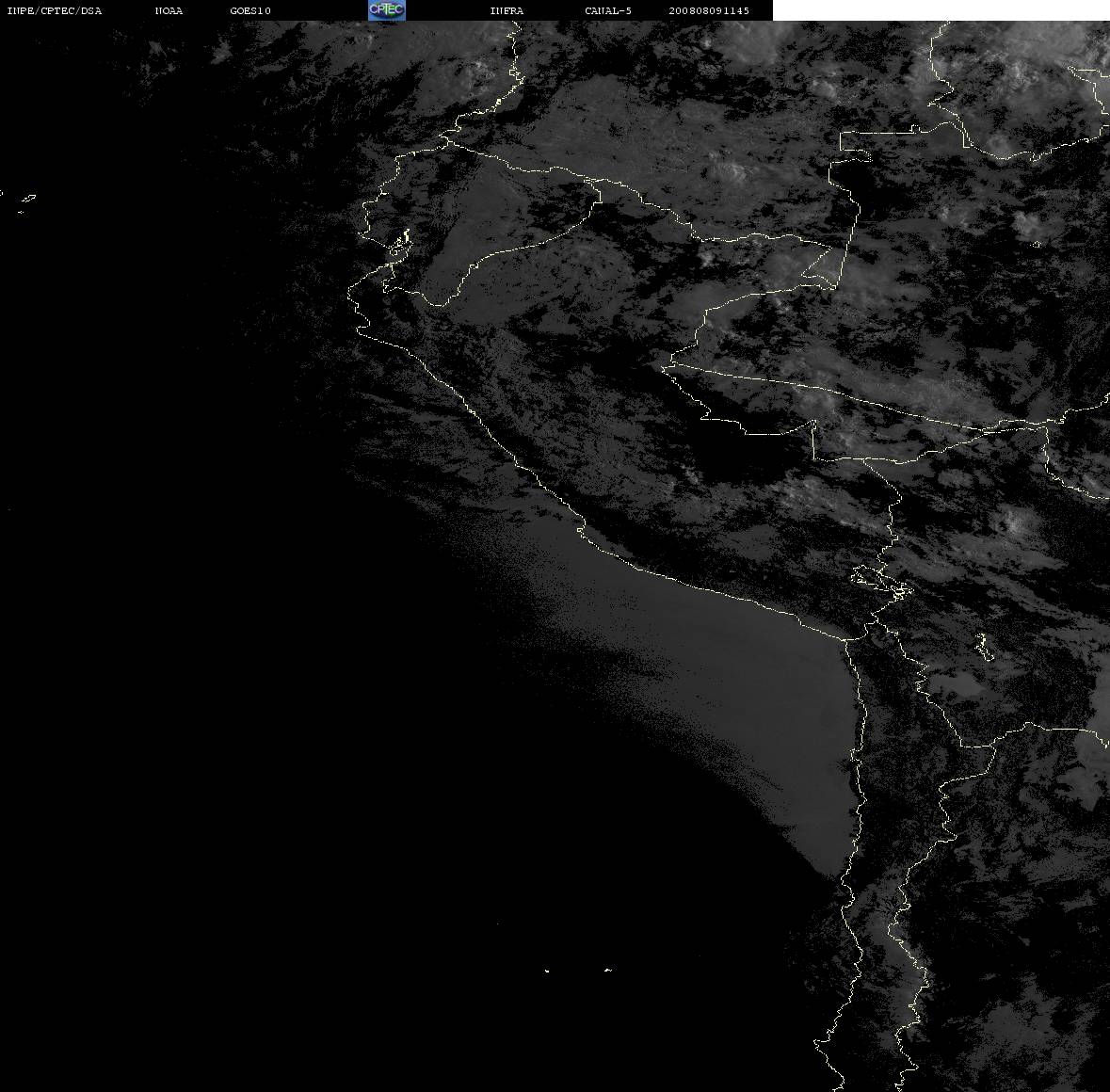The image size is (1110, 1092).
Task: Click the left small Pacific island dot
Action: (547, 971)
